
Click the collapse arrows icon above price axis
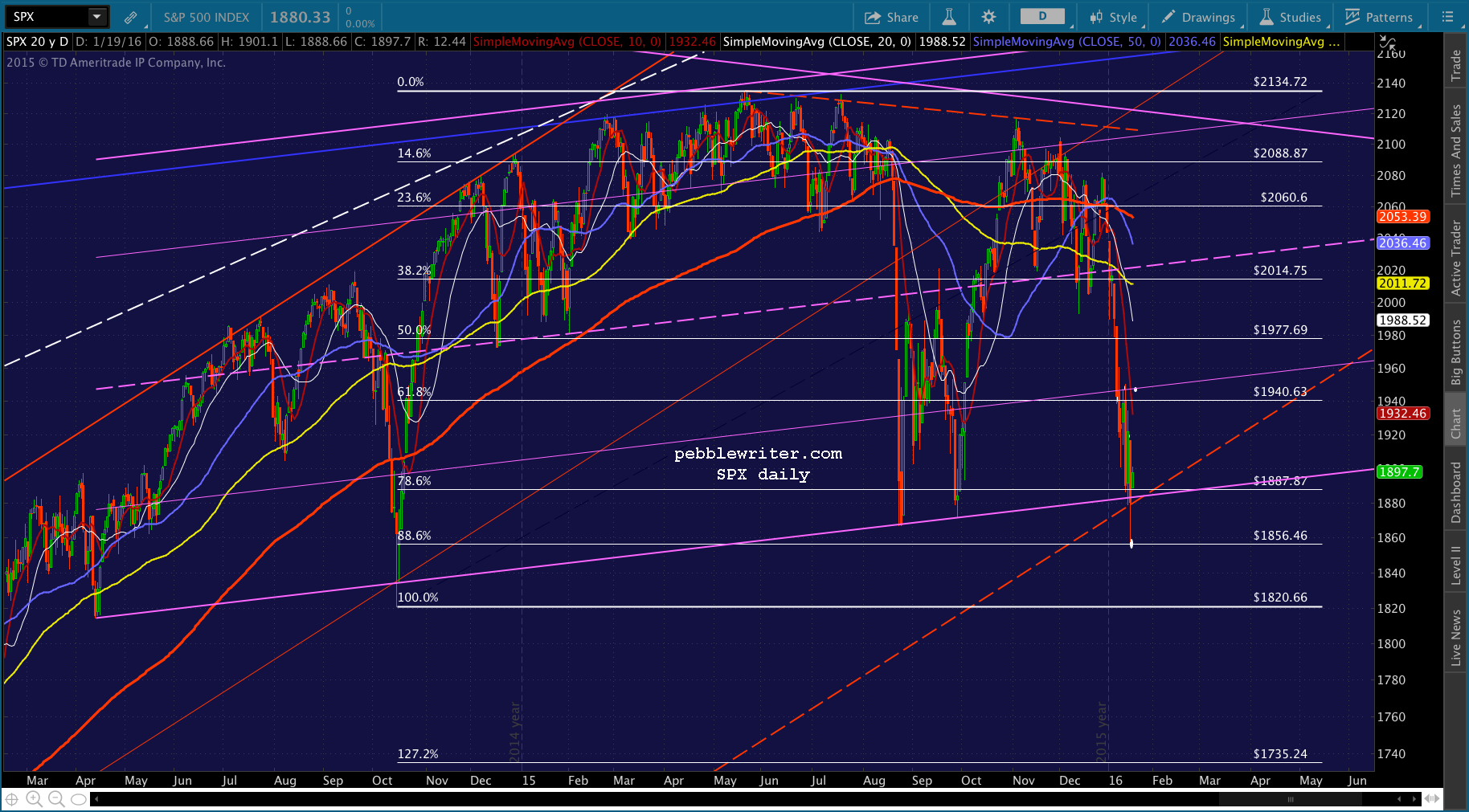pos(1388,42)
